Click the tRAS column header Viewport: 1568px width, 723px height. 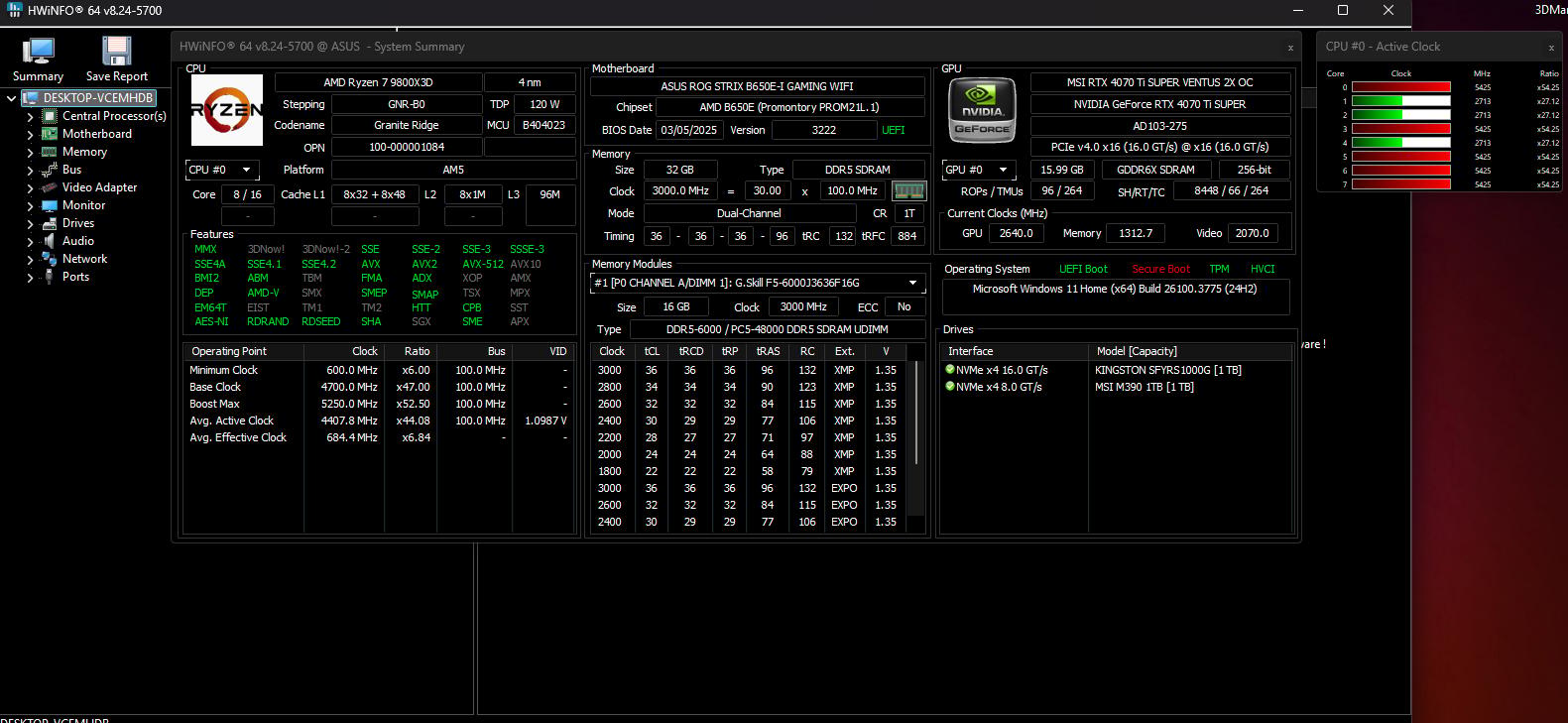768,351
